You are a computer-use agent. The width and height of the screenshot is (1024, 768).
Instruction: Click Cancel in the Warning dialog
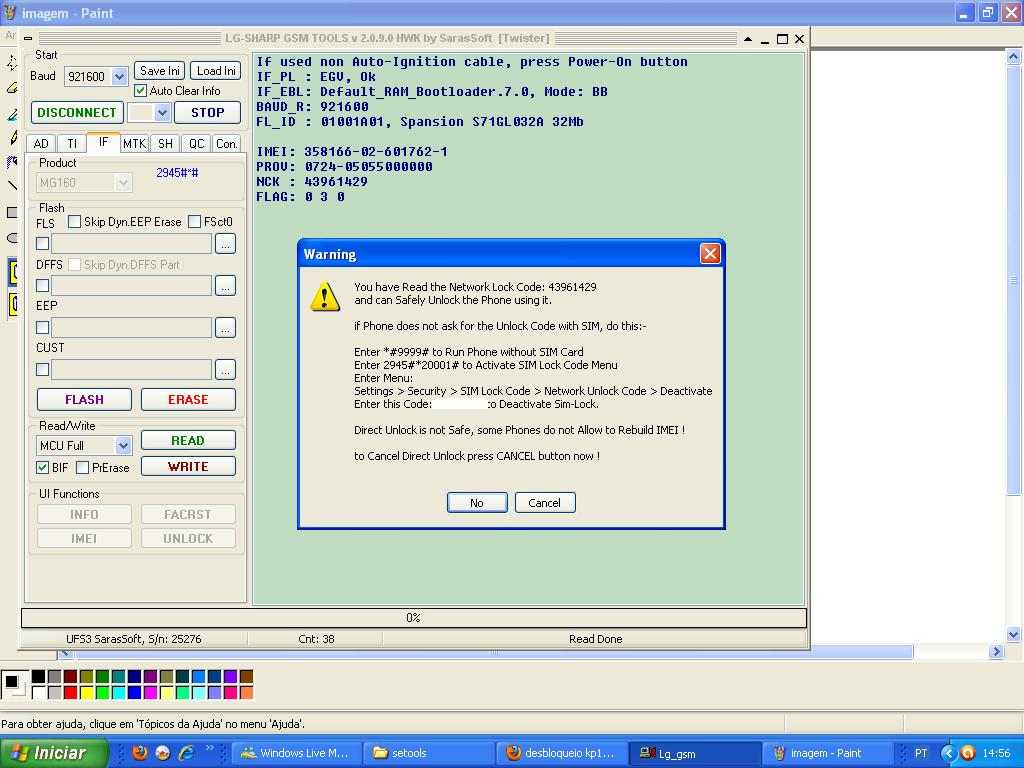point(545,503)
